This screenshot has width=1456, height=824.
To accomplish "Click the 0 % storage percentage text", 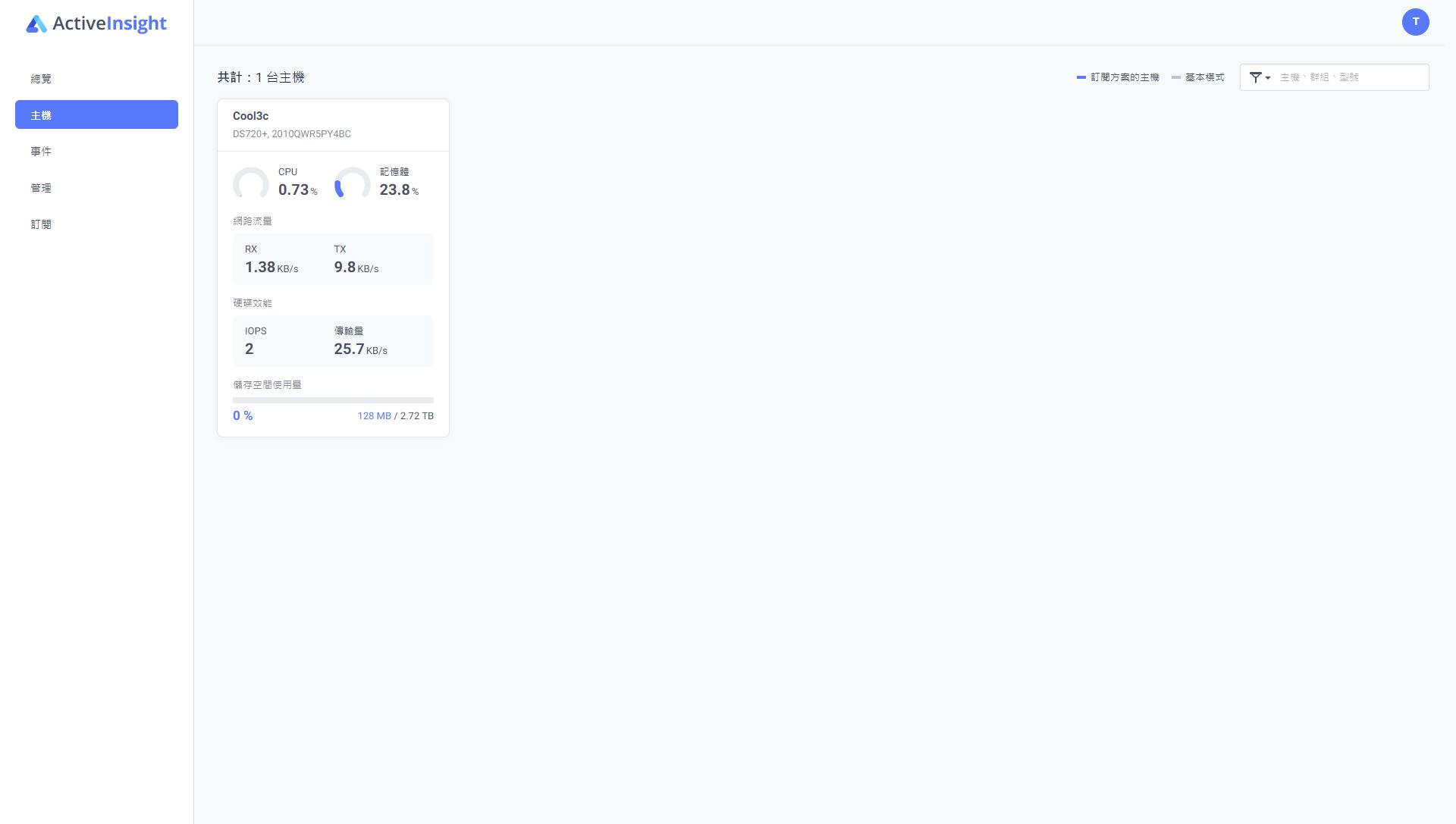I will coord(243,416).
